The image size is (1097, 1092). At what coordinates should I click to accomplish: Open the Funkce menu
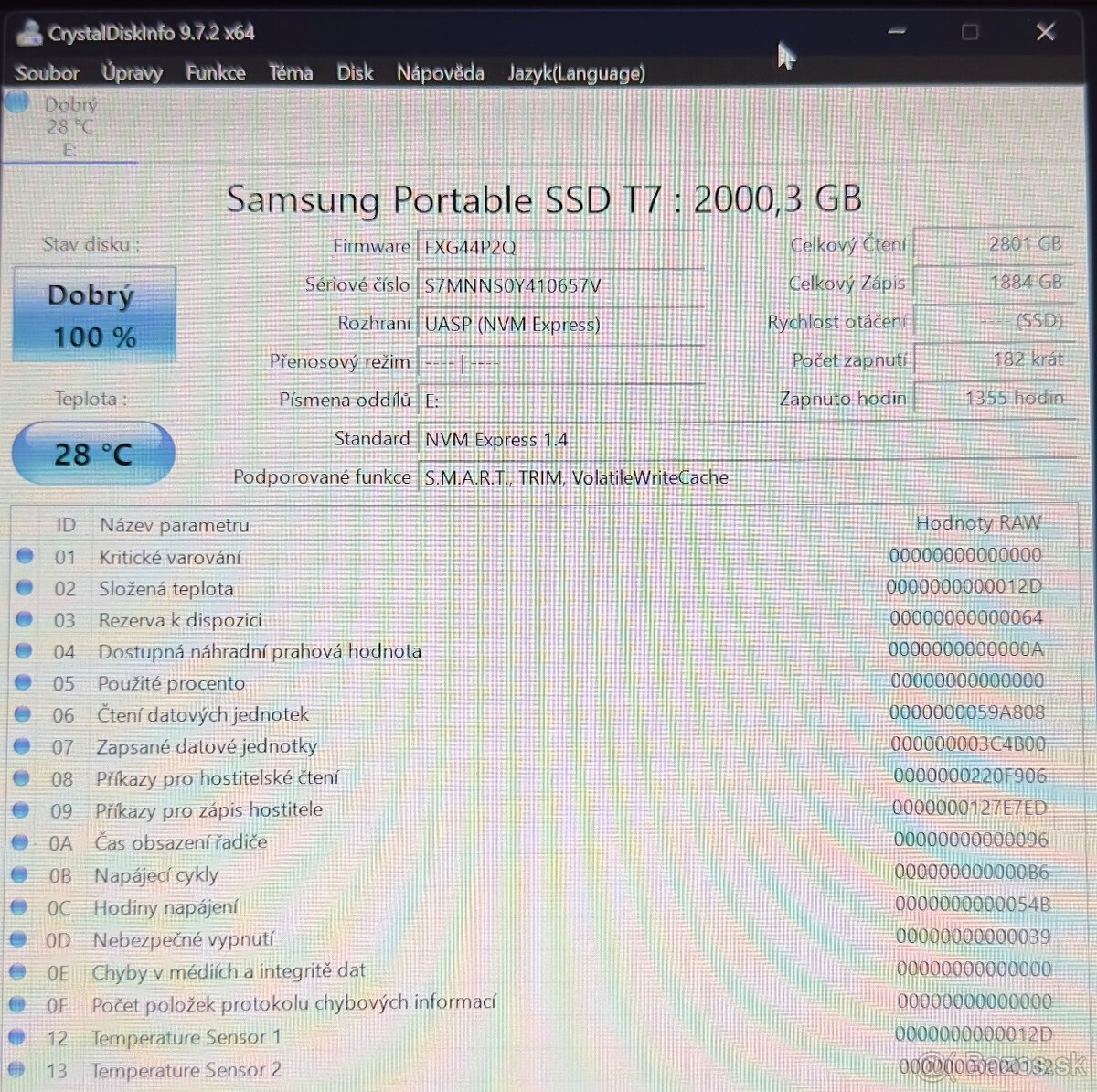216,73
